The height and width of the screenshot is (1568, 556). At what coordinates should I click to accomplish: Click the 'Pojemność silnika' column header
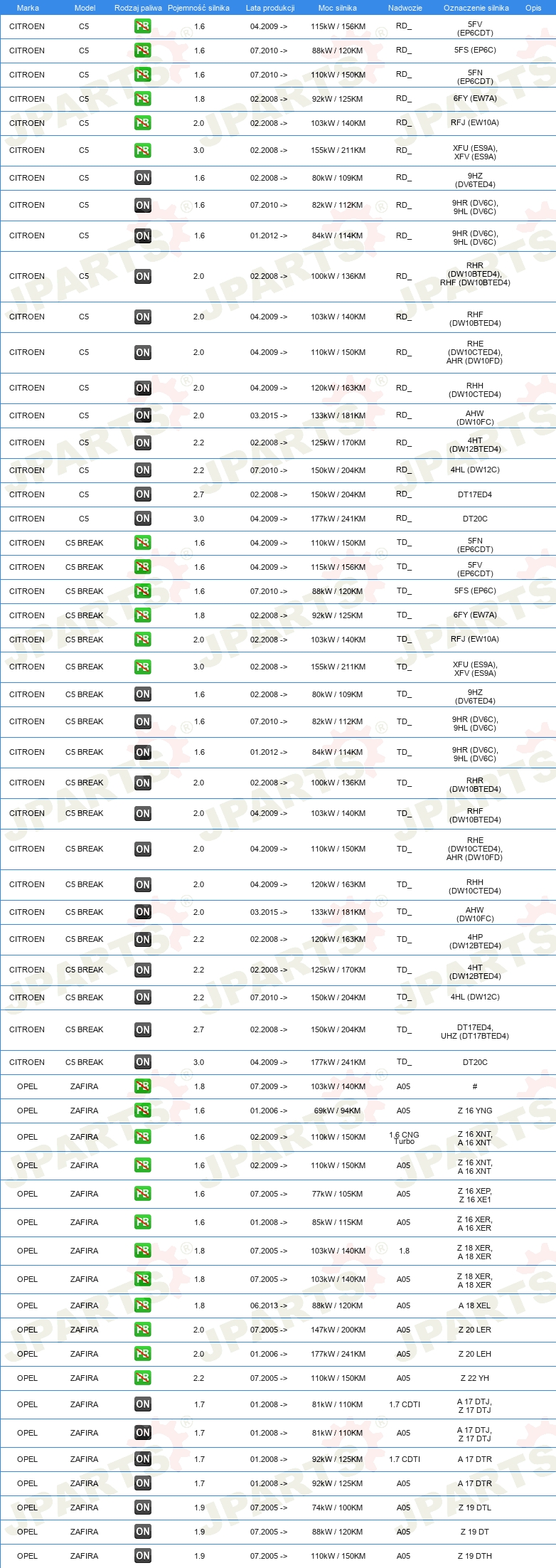point(198,8)
